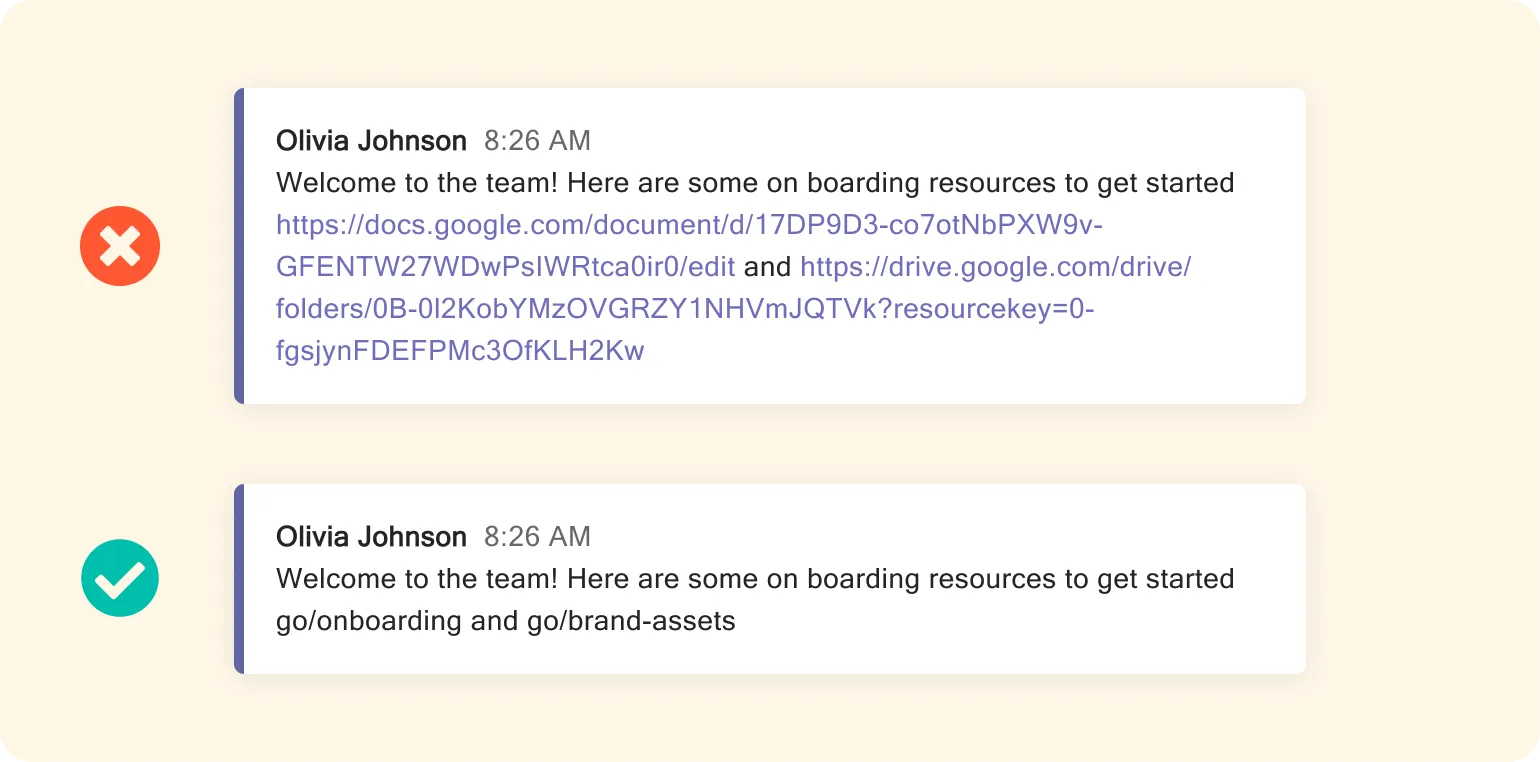Open the drive.google.com folders link
The height and width of the screenshot is (762, 1540).
[x=995, y=267]
